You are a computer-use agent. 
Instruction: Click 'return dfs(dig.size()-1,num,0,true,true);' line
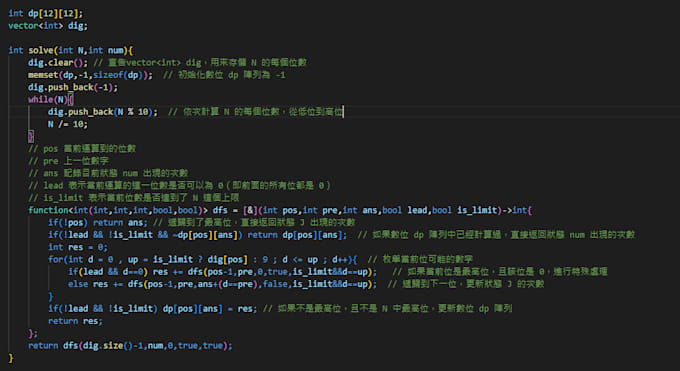pyautogui.click(x=130, y=346)
